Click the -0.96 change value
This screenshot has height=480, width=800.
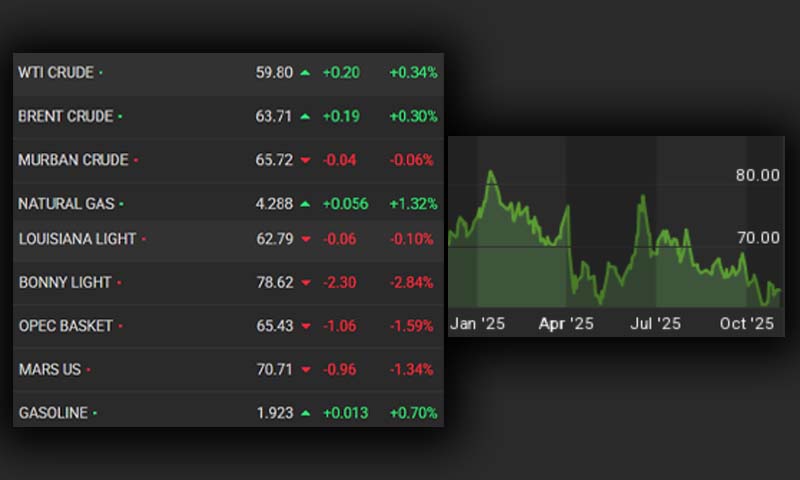(x=339, y=369)
